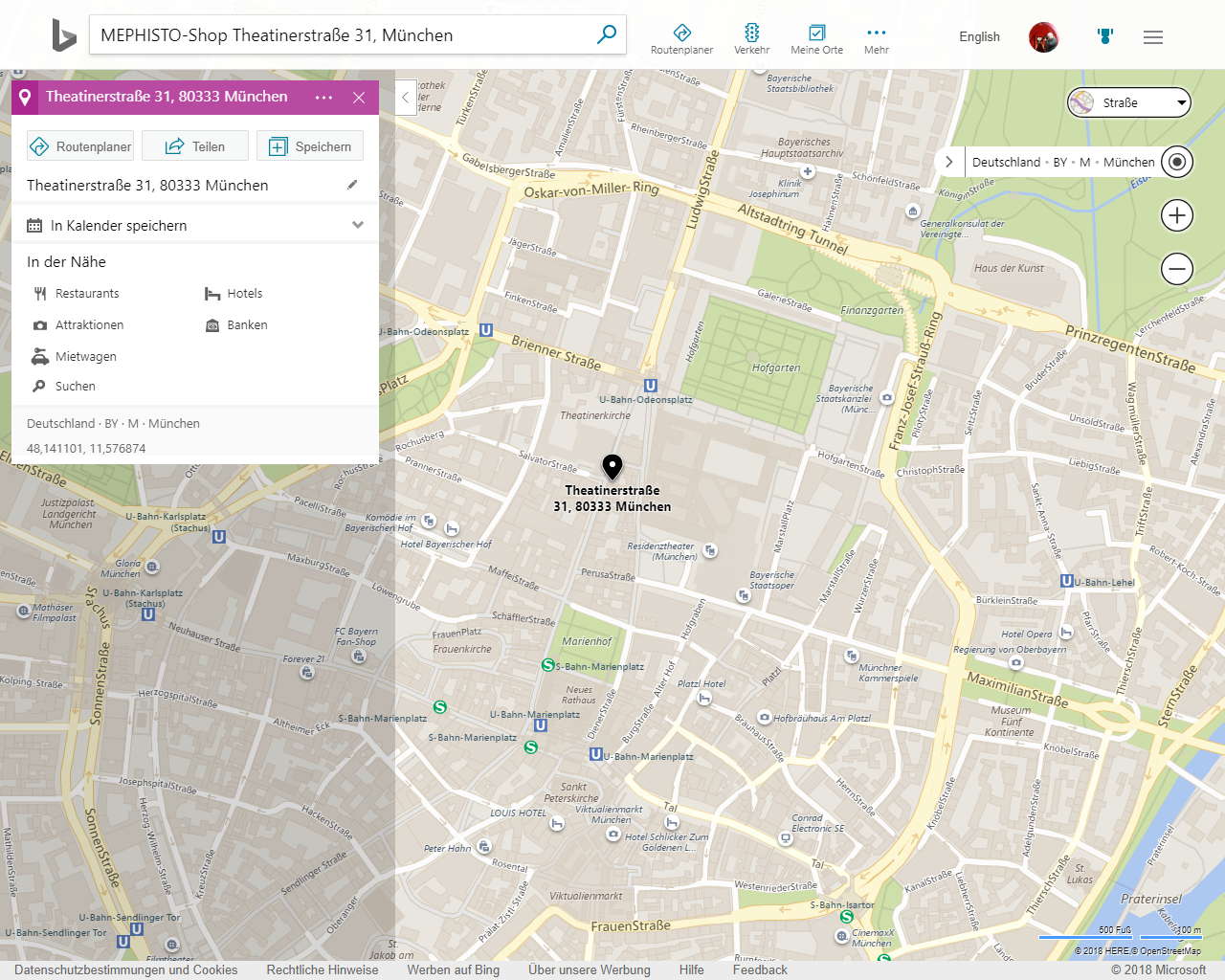1225x980 pixels.
Task: Click the search magnifier icon
Action: coord(606,35)
